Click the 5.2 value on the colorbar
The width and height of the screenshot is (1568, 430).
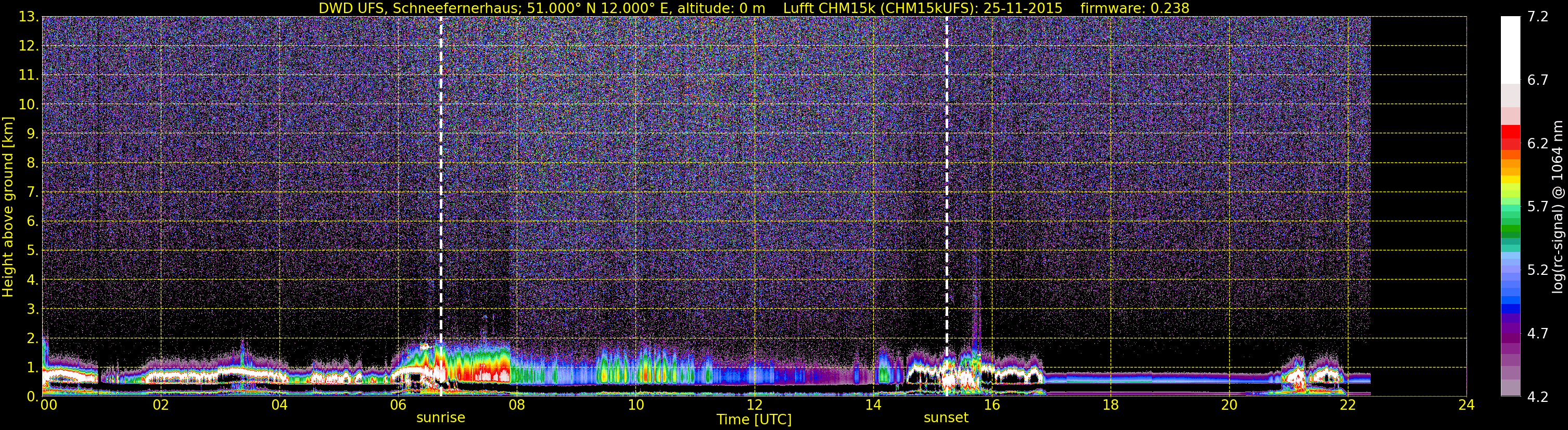coord(1538,270)
